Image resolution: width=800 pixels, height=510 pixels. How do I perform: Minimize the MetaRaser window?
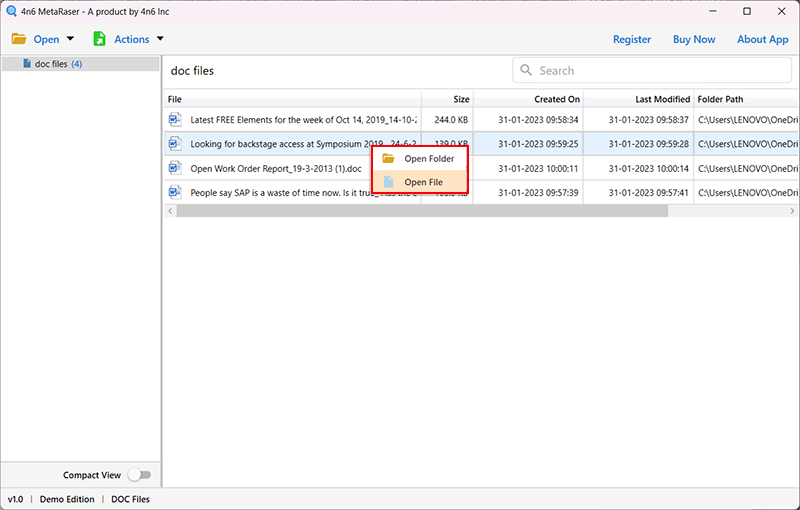[x=713, y=11]
